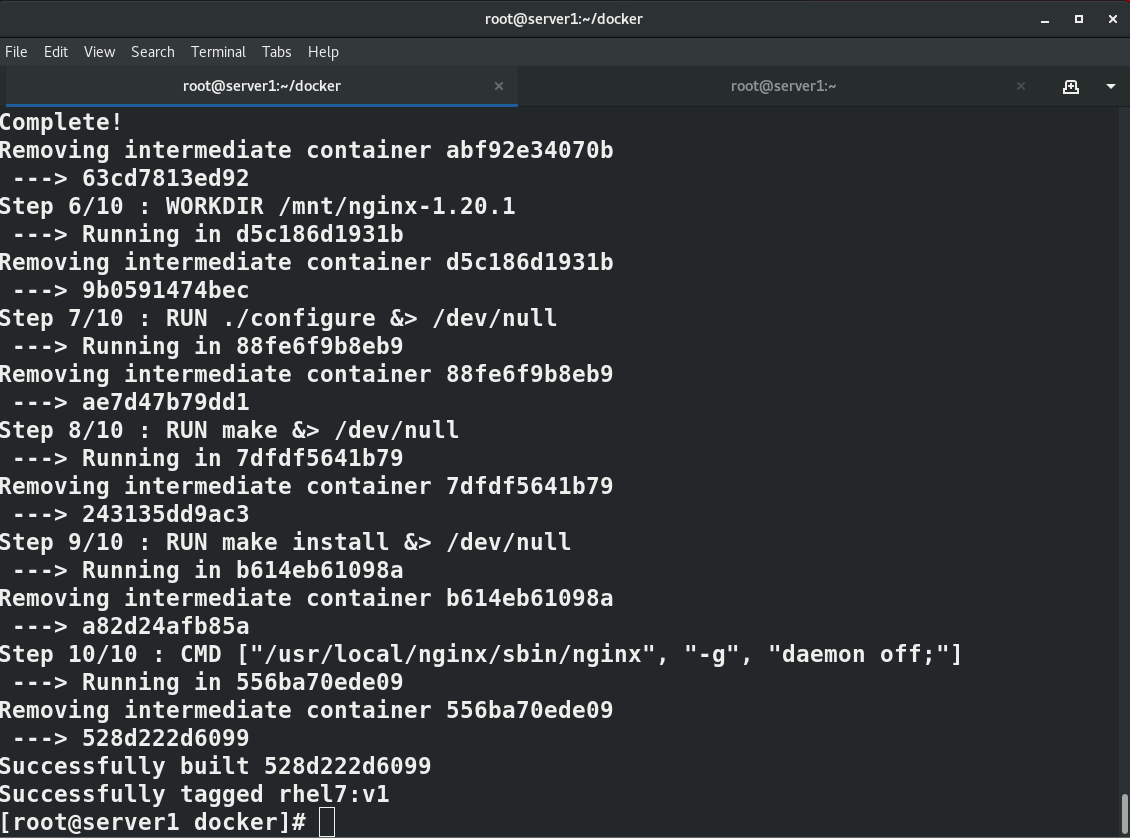
Task: Open the Terminal menu
Action: point(218,52)
